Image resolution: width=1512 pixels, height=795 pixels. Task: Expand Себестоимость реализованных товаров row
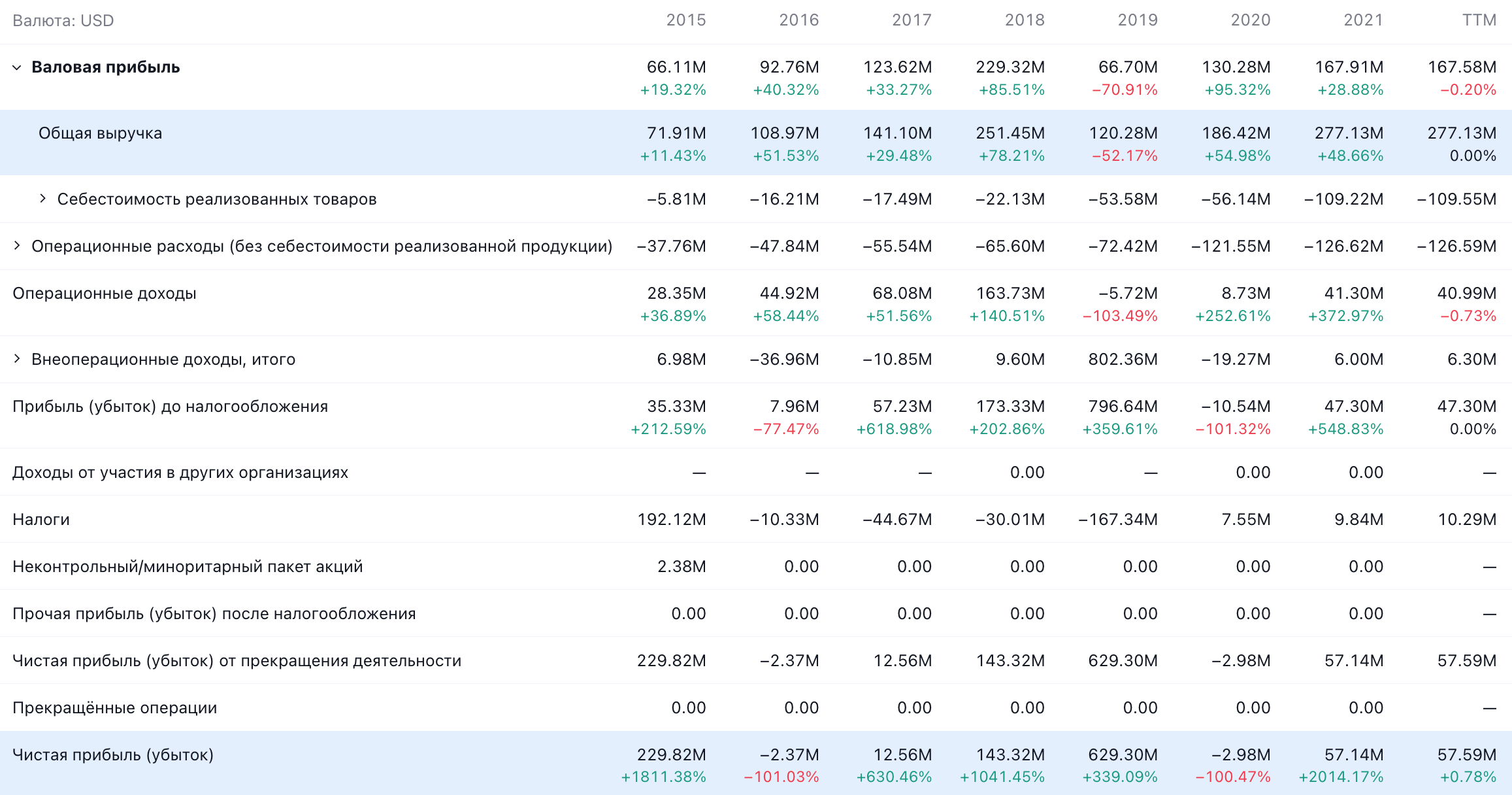coord(42,199)
